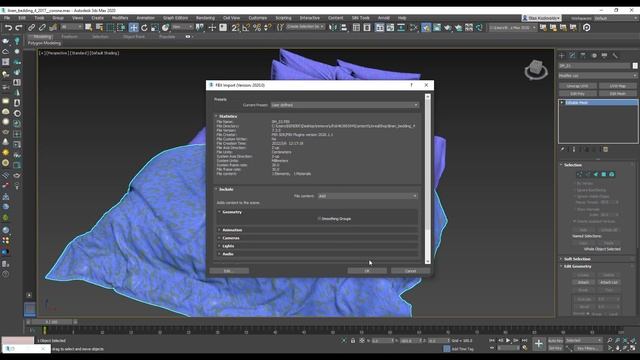Select the Unlink Selection tool icon
The image size is (640, 360).
click(42, 28)
